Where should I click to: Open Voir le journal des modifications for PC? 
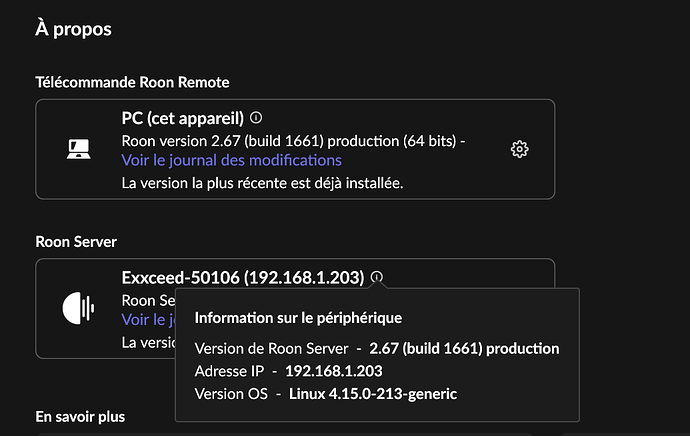231,160
